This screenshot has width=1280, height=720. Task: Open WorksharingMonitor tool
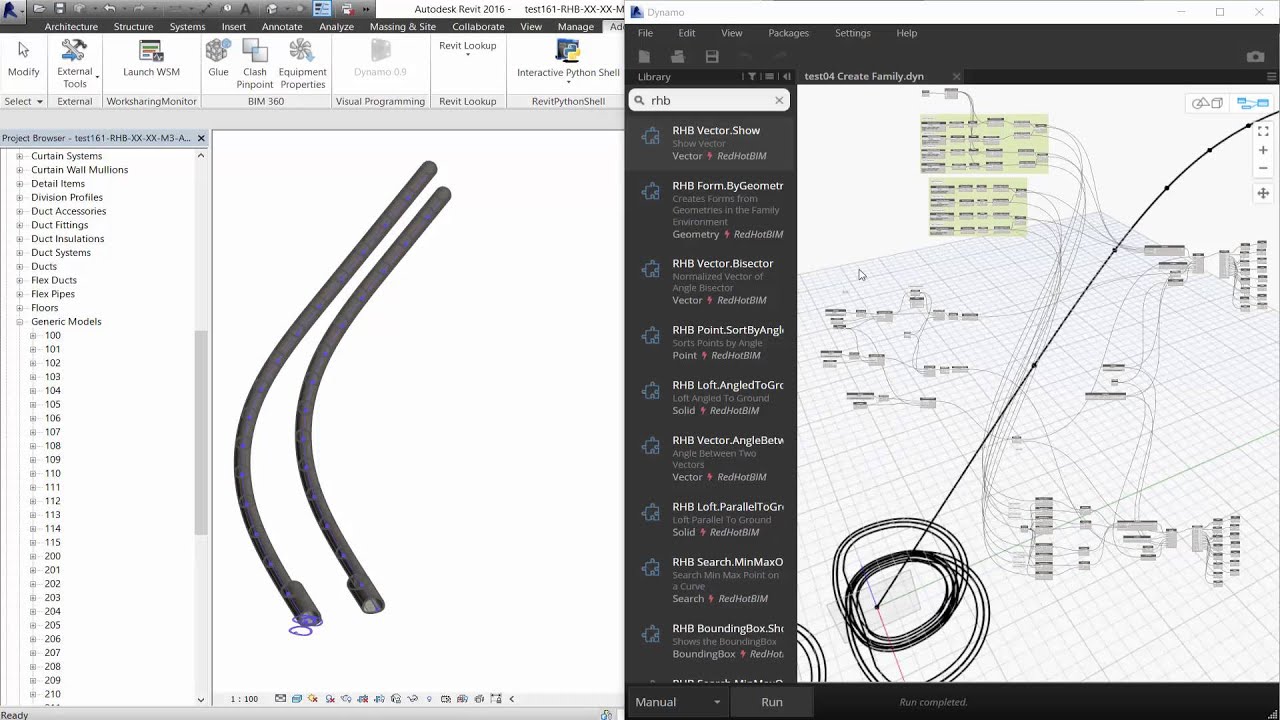point(151,101)
